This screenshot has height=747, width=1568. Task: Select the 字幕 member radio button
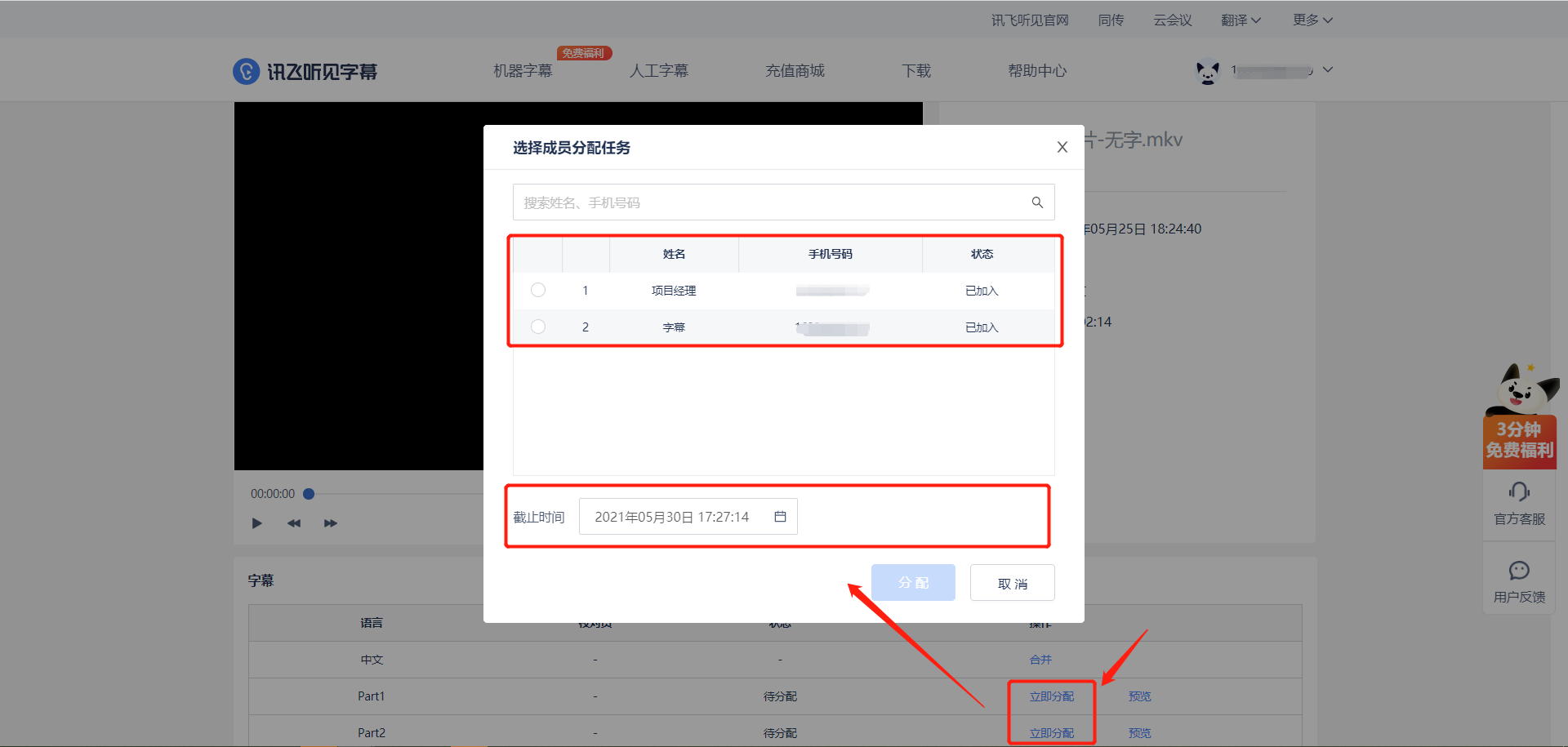coord(538,327)
